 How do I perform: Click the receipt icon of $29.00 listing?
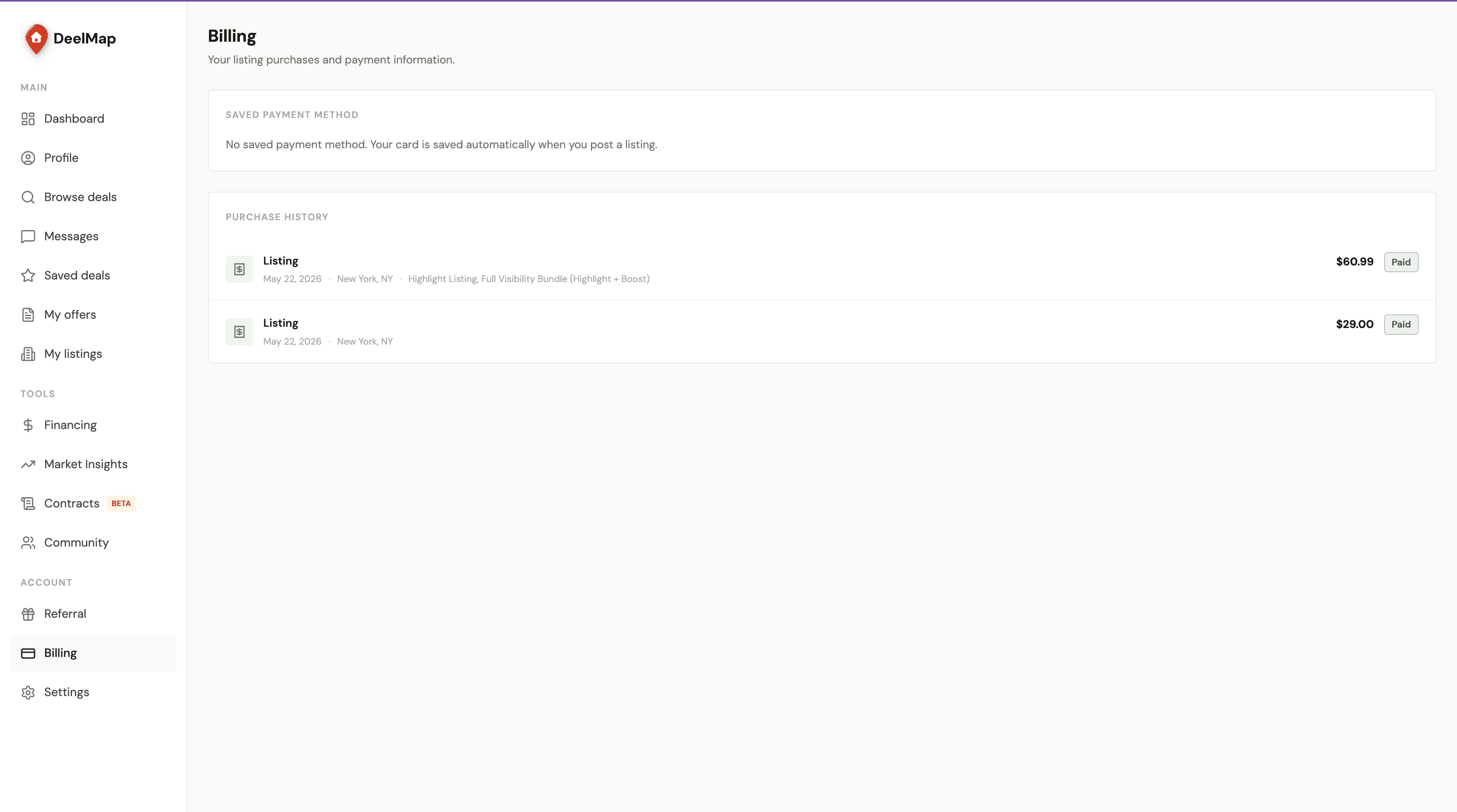click(x=239, y=331)
